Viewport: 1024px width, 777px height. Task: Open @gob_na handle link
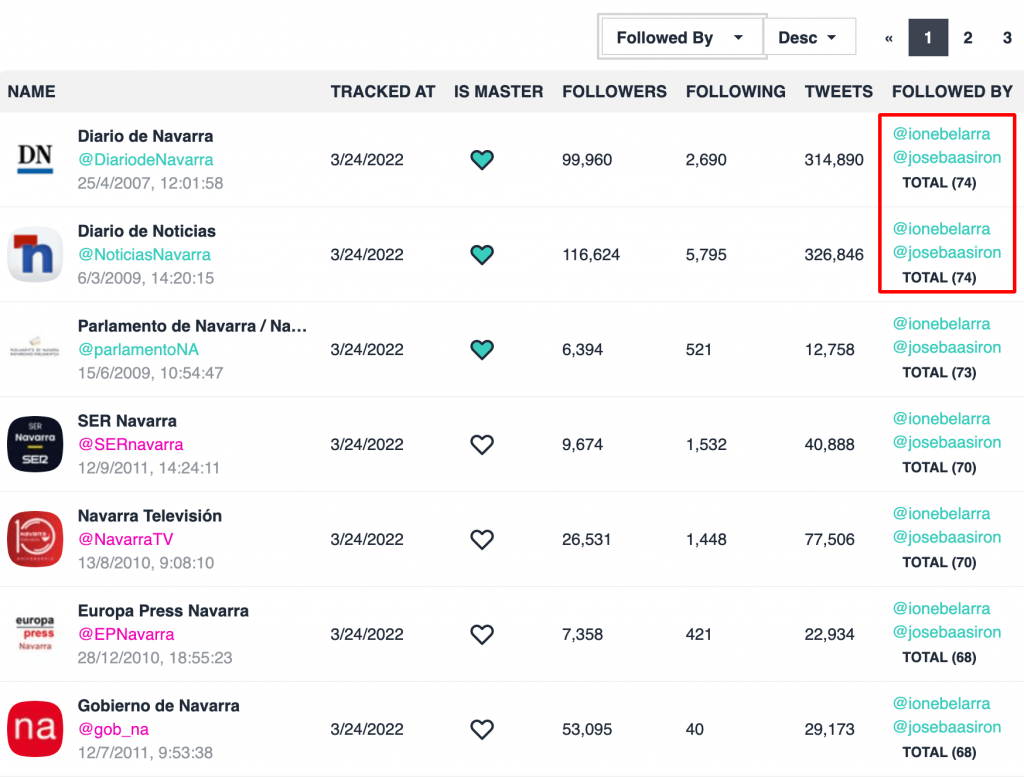tap(114, 729)
